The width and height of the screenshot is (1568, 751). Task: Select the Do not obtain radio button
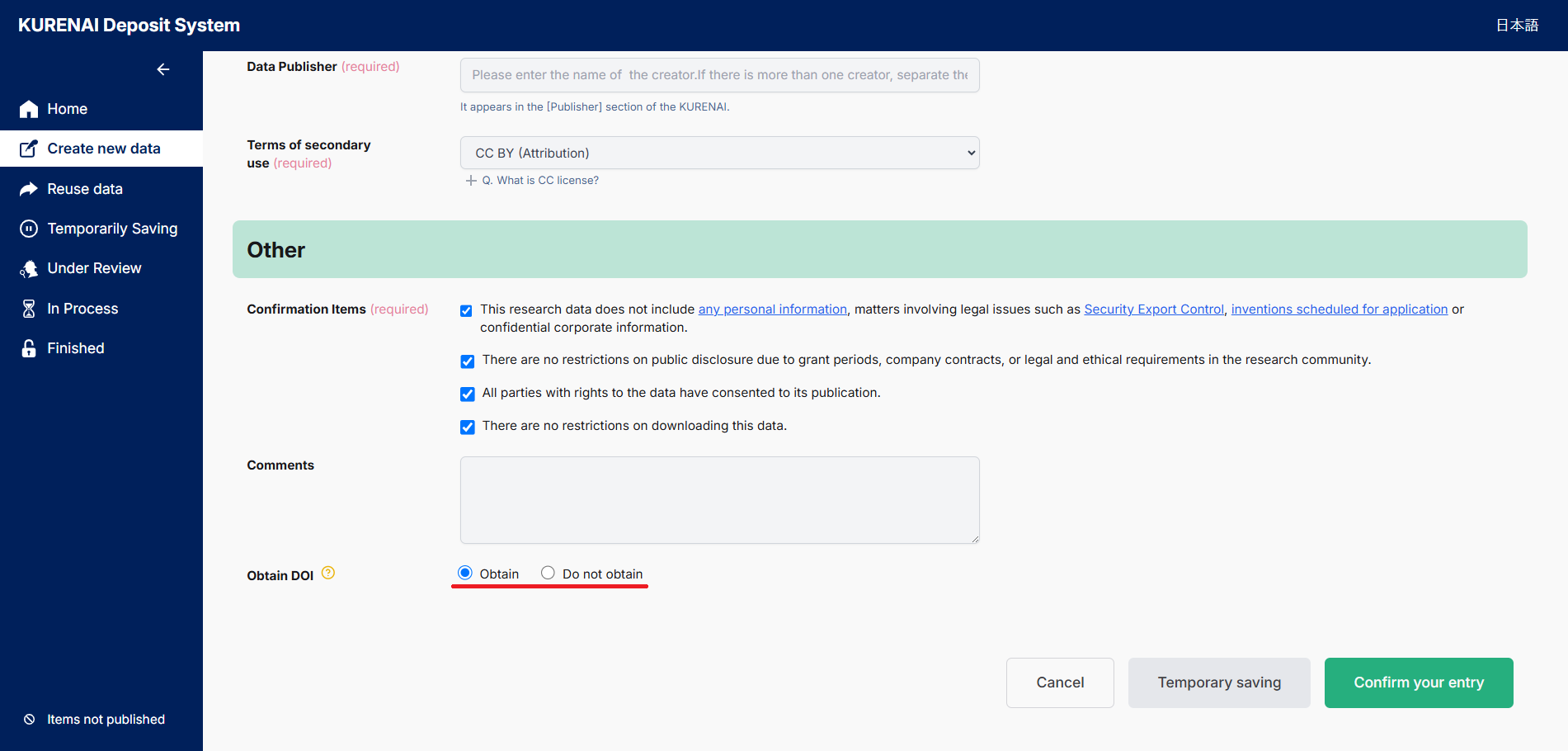pos(548,573)
